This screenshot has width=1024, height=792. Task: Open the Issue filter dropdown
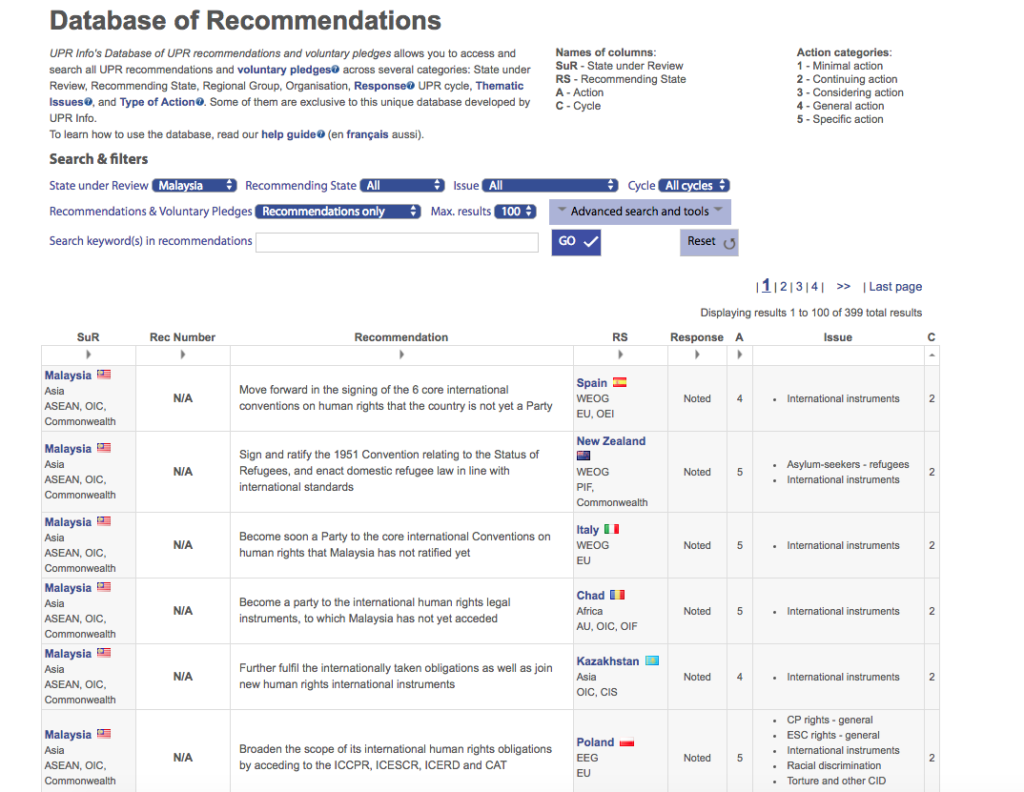pos(550,185)
